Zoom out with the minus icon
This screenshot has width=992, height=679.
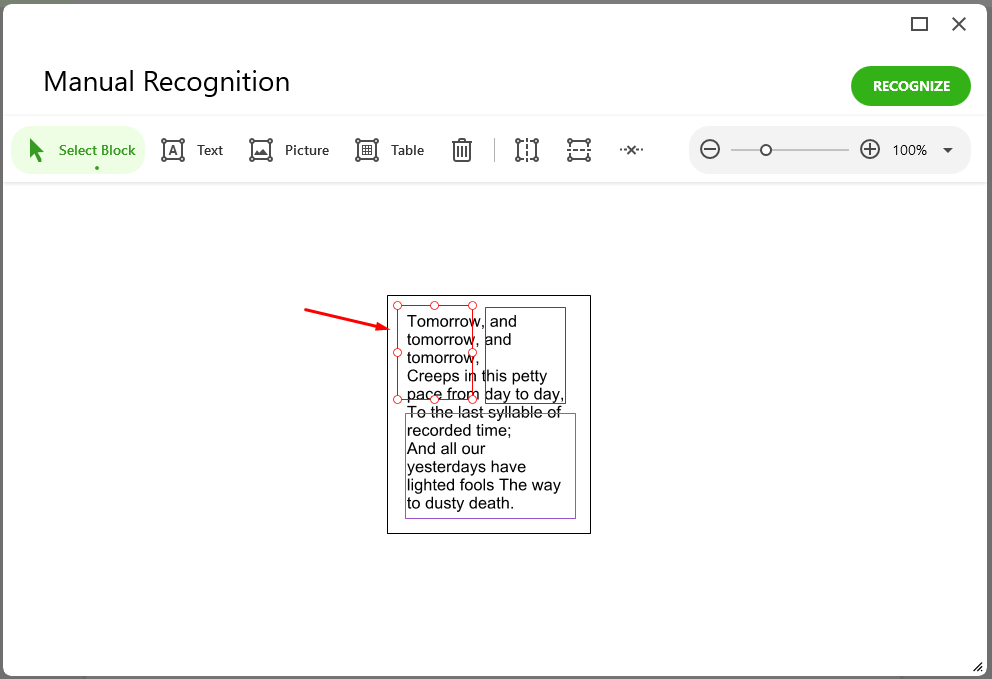[x=710, y=150]
